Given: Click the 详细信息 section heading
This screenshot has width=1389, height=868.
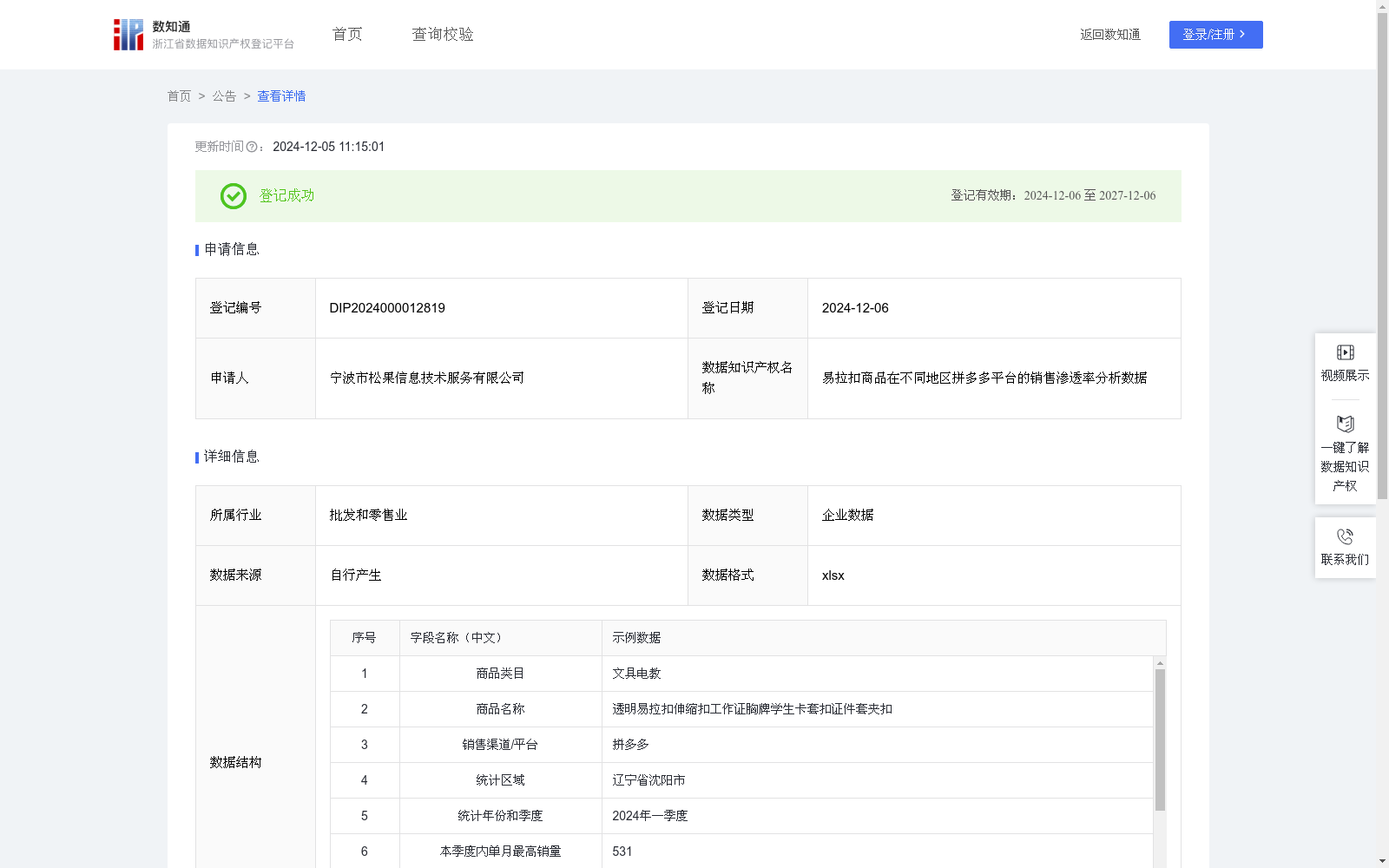Looking at the screenshot, I should point(231,457).
